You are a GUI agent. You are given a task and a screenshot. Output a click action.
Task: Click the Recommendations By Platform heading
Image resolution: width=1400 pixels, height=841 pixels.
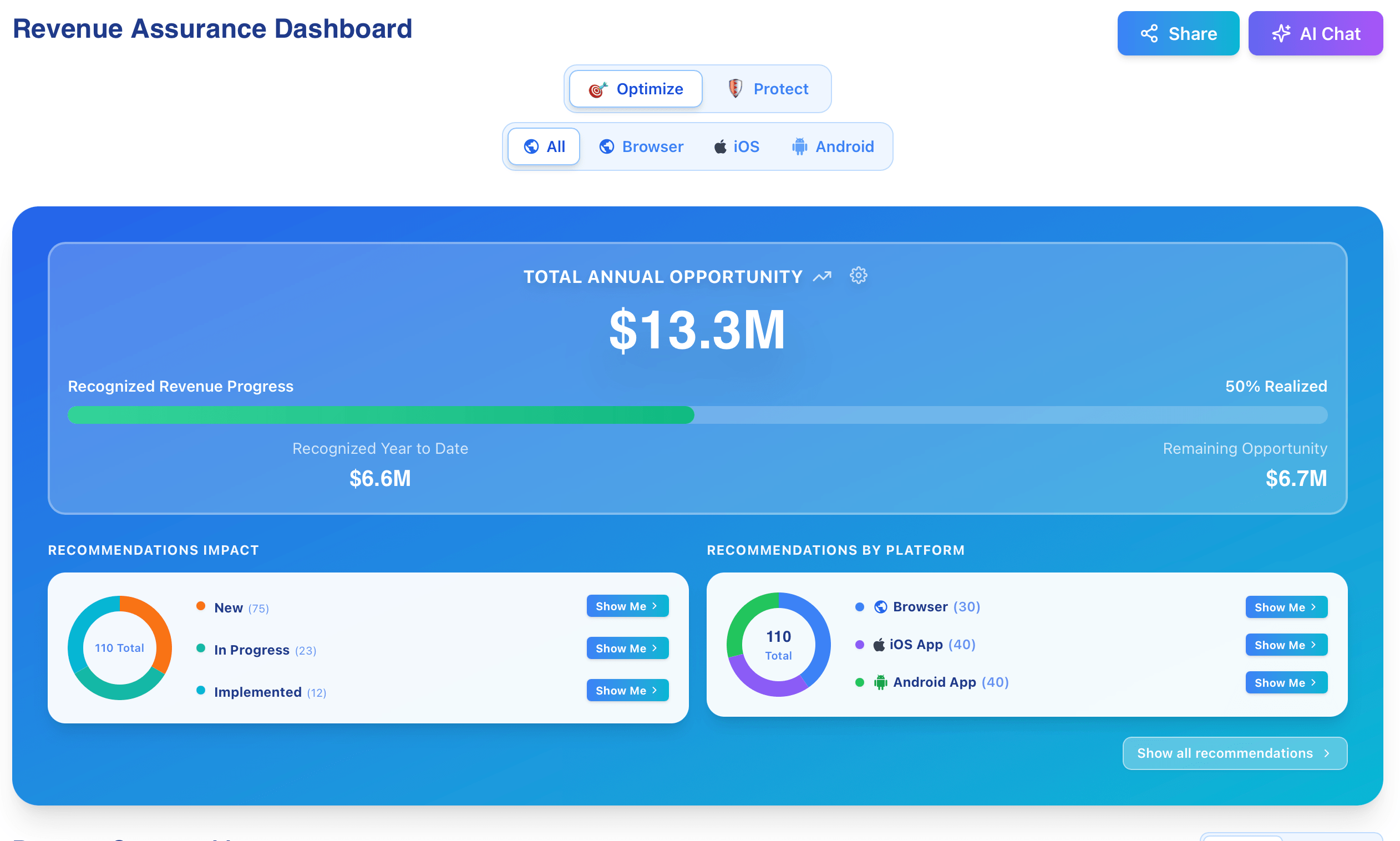pyautogui.click(x=836, y=550)
